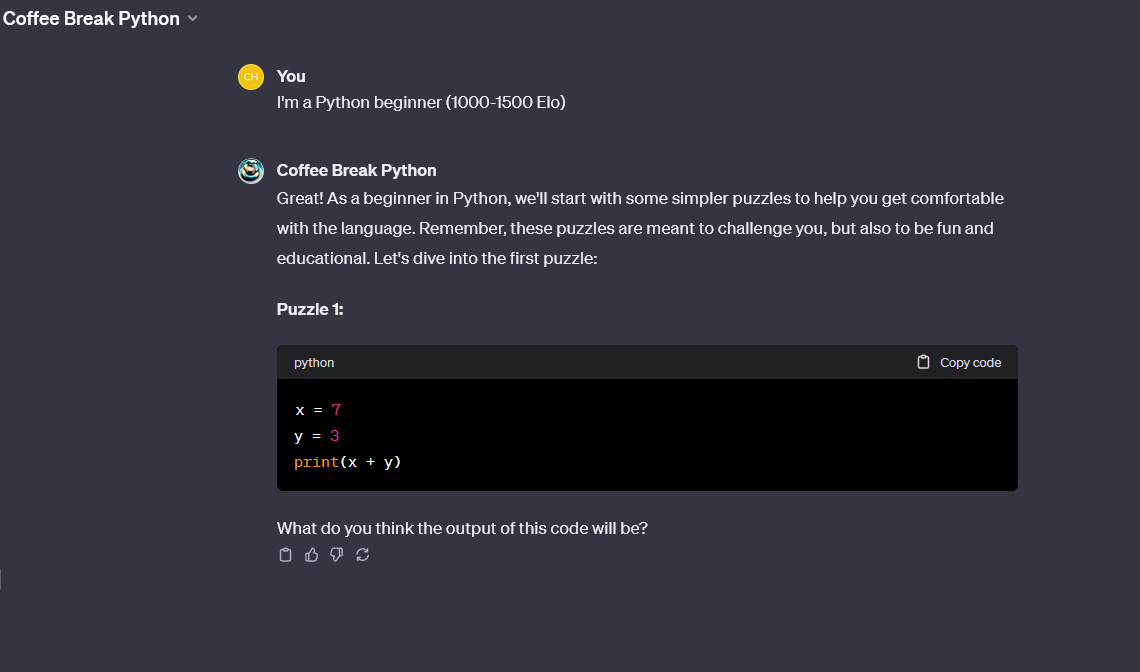The width and height of the screenshot is (1140, 672).
Task: Click the yellow CH user avatar
Action: [250, 76]
